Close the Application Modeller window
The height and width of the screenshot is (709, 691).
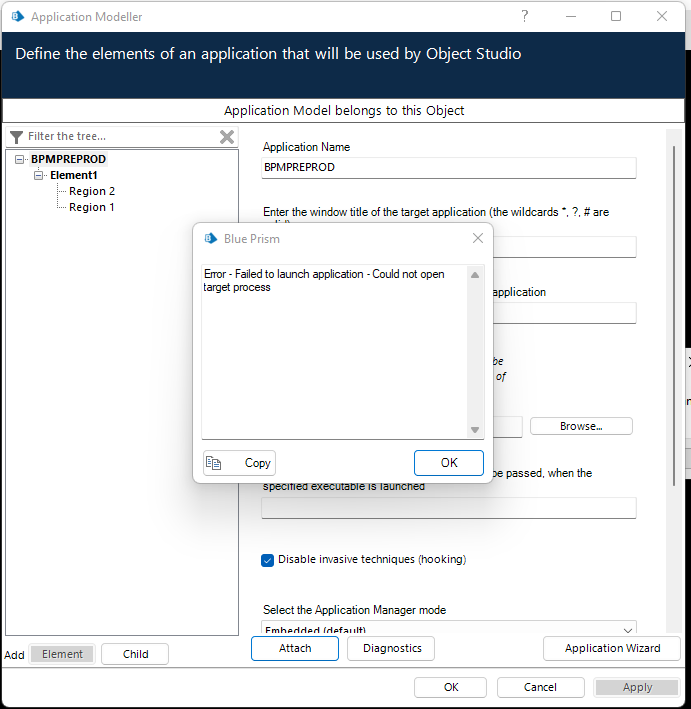(x=662, y=16)
